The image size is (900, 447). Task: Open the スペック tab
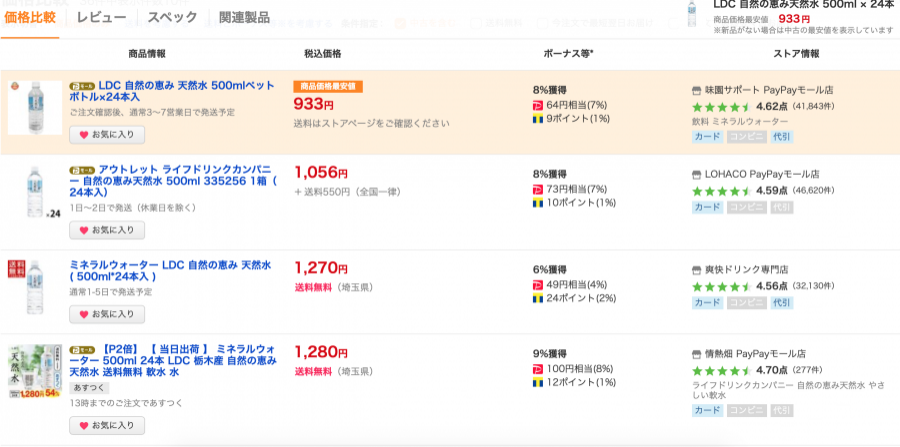(x=172, y=18)
